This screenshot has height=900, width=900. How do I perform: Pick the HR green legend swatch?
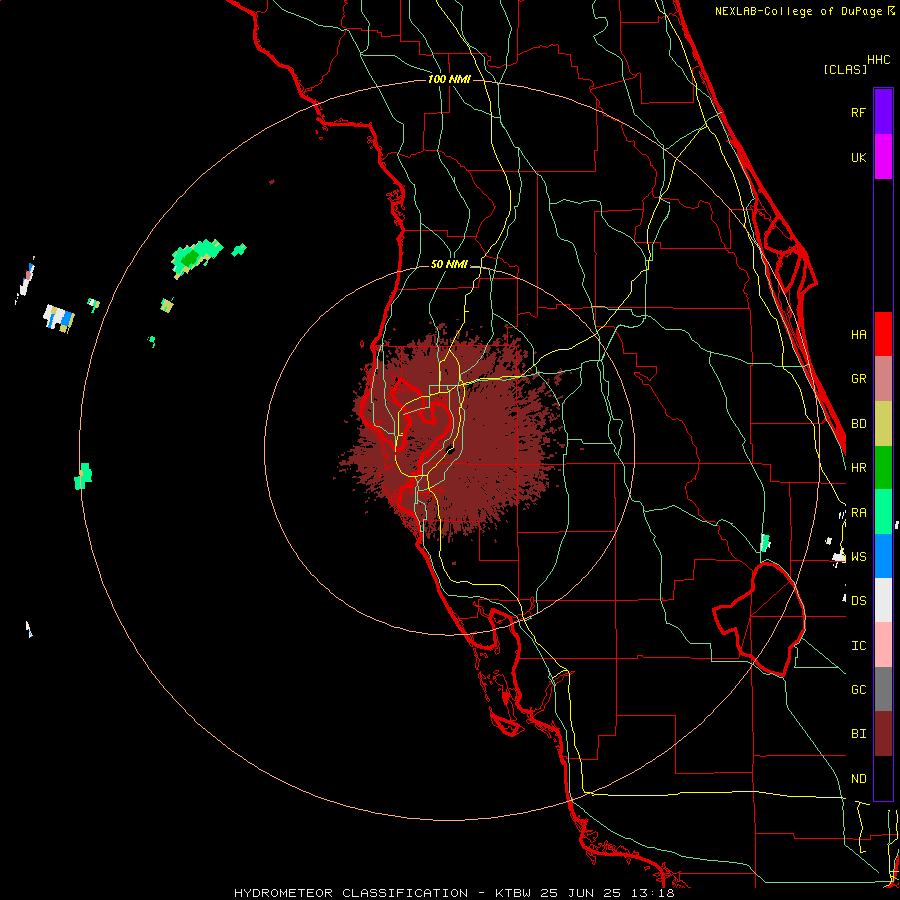(883, 468)
